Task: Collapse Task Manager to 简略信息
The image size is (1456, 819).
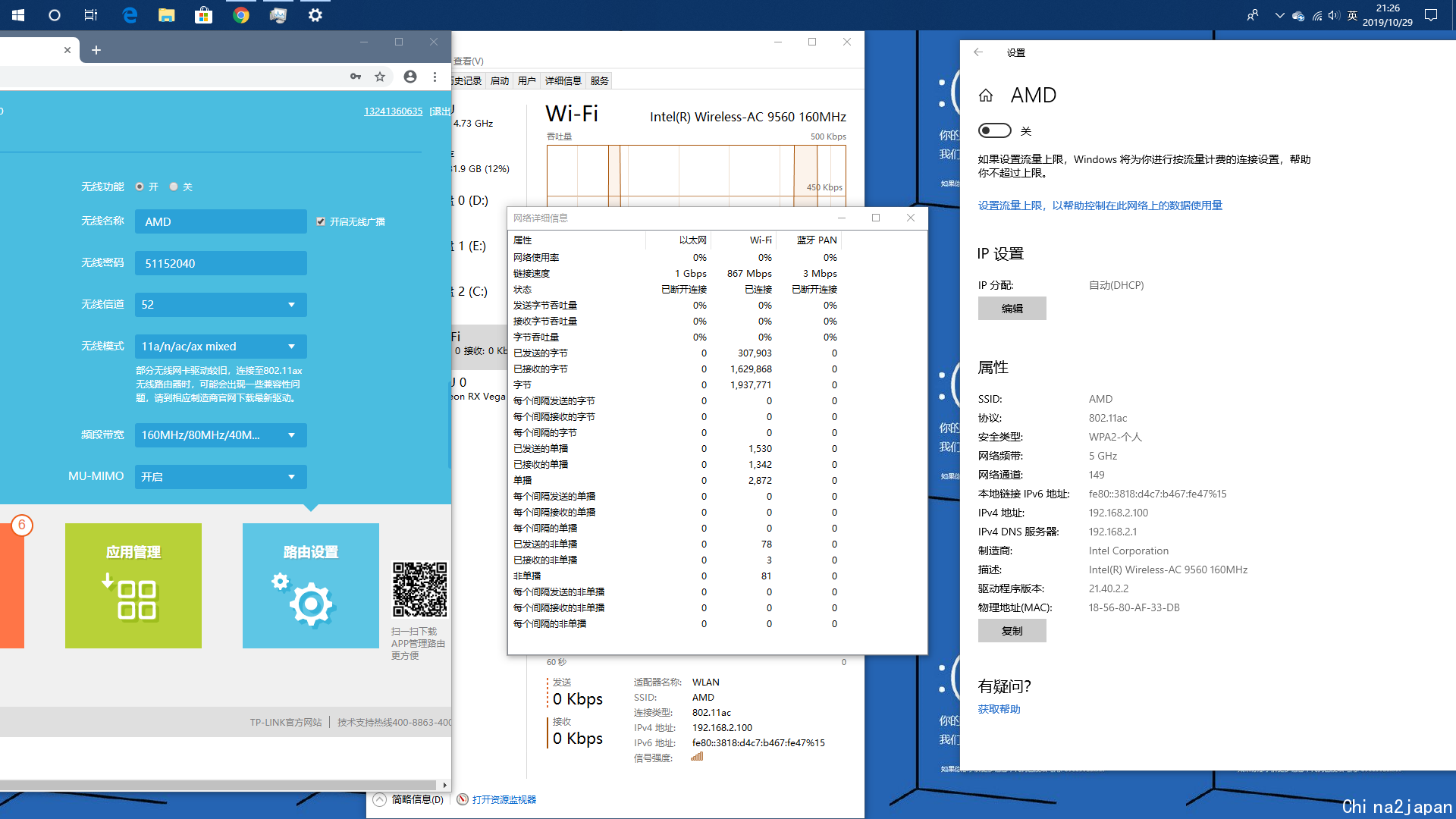Action: 409,799
